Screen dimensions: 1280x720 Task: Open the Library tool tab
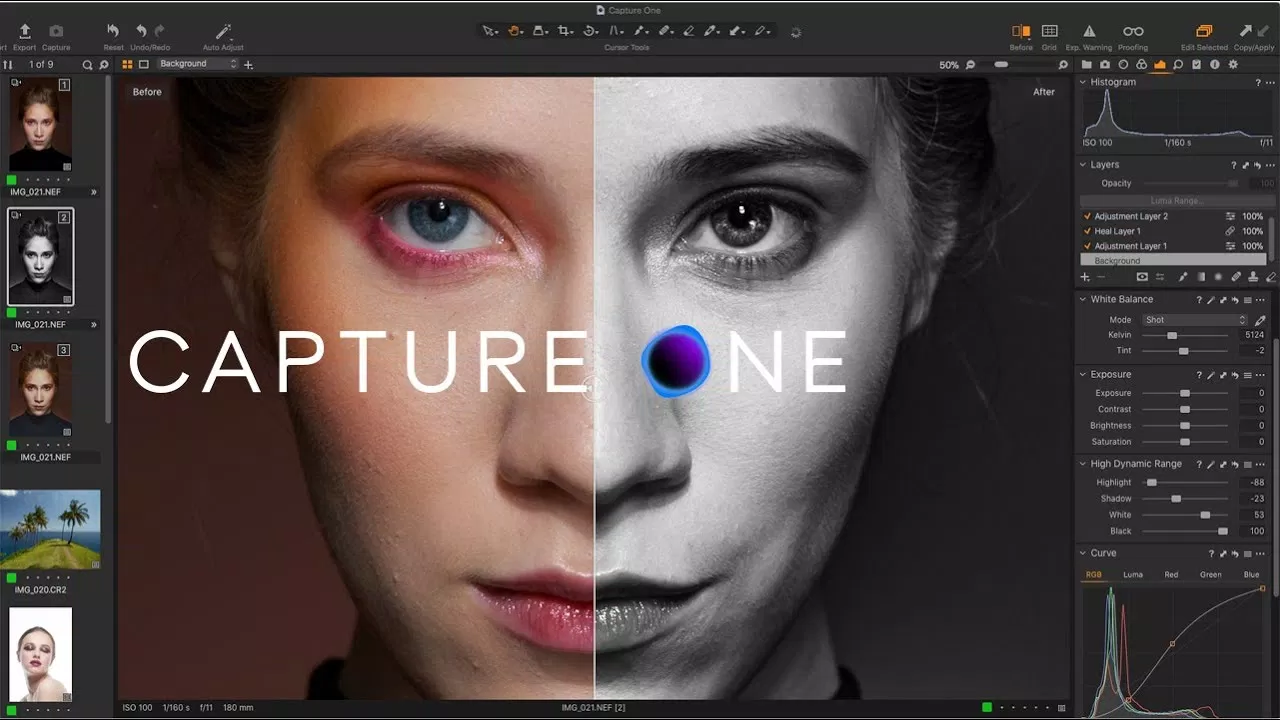click(x=1087, y=64)
